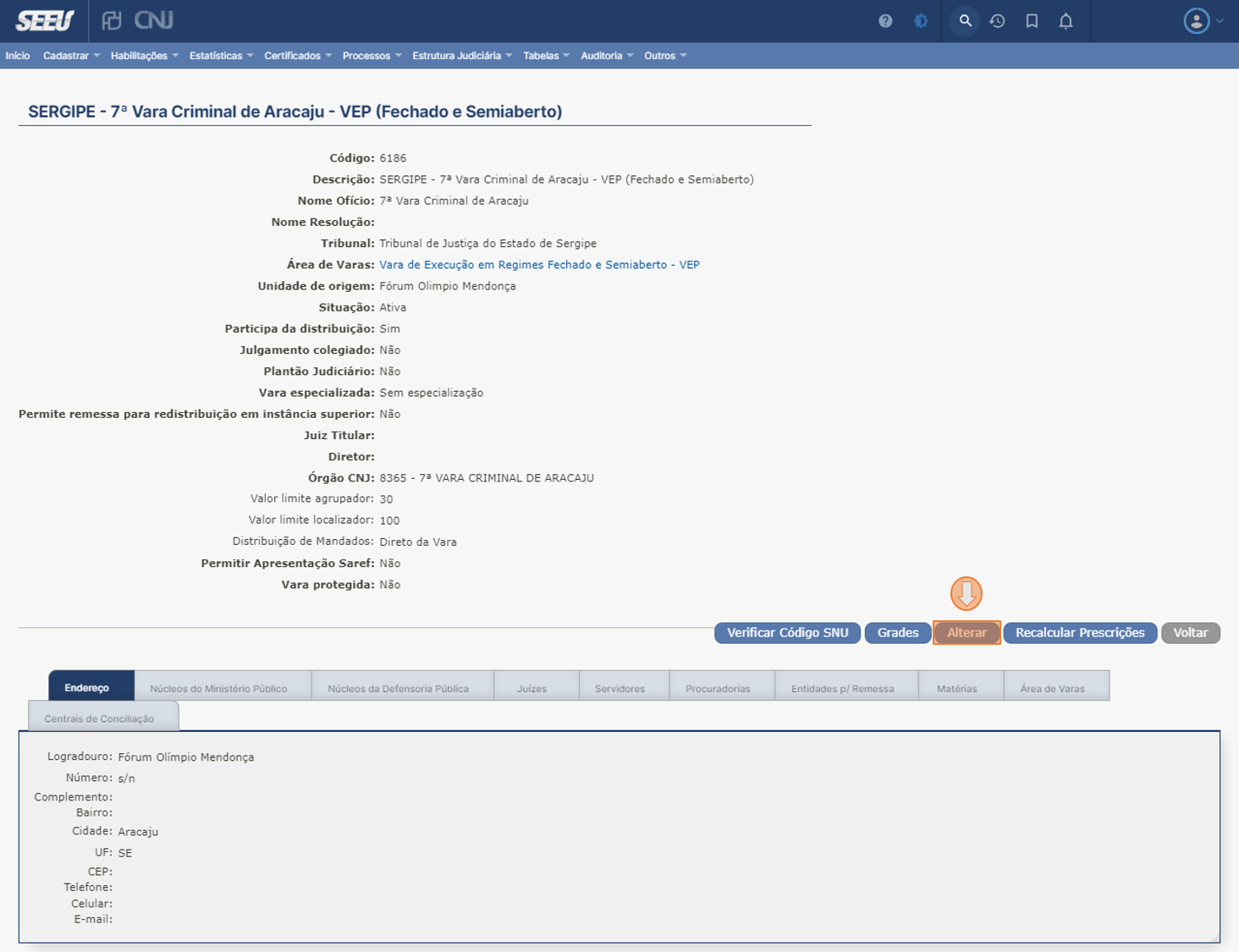The height and width of the screenshot is (952, 1239).
Task: Switch to Centrais de Conciliação tab
Action: pyautogui.click(x=103, y=717)
